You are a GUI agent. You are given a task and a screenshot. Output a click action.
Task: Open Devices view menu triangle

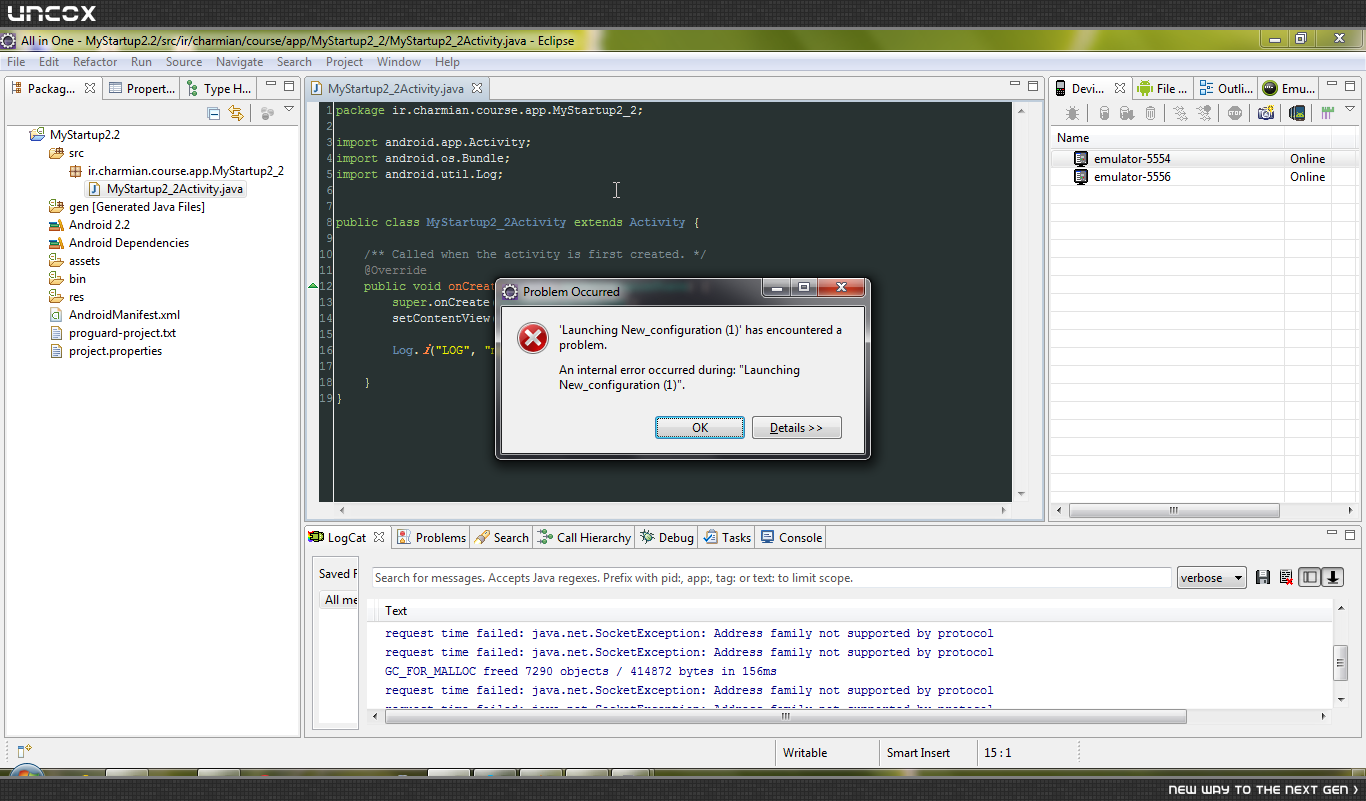point(1350,110)
